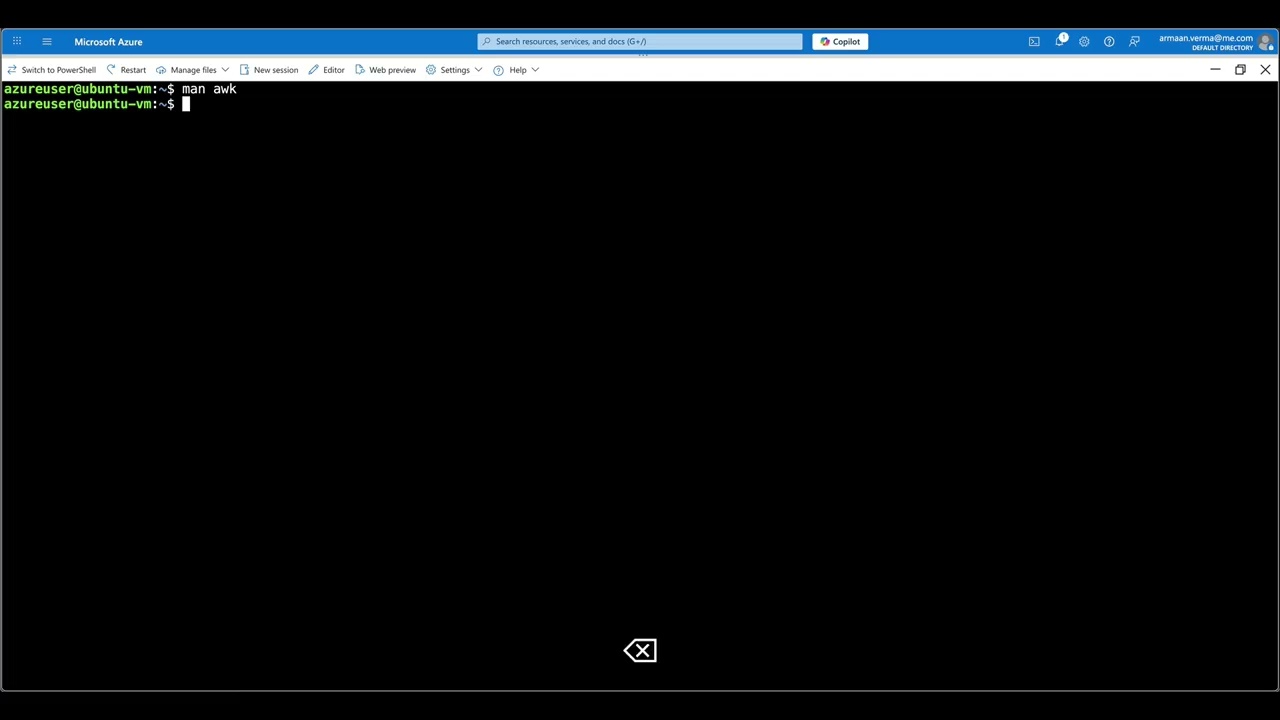
Task: Open the feedback icon in header
Action: click(x=1134, y=41)
